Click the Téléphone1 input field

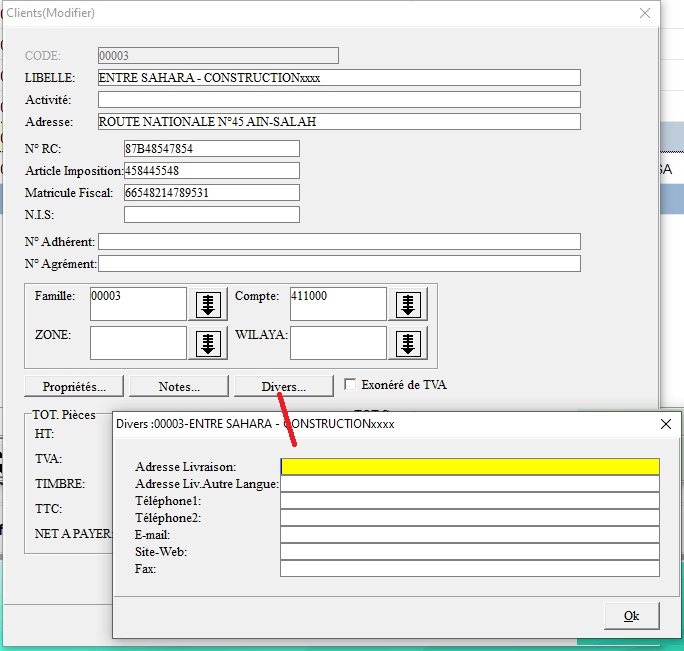pyautogui.click(x=470, y=500)
